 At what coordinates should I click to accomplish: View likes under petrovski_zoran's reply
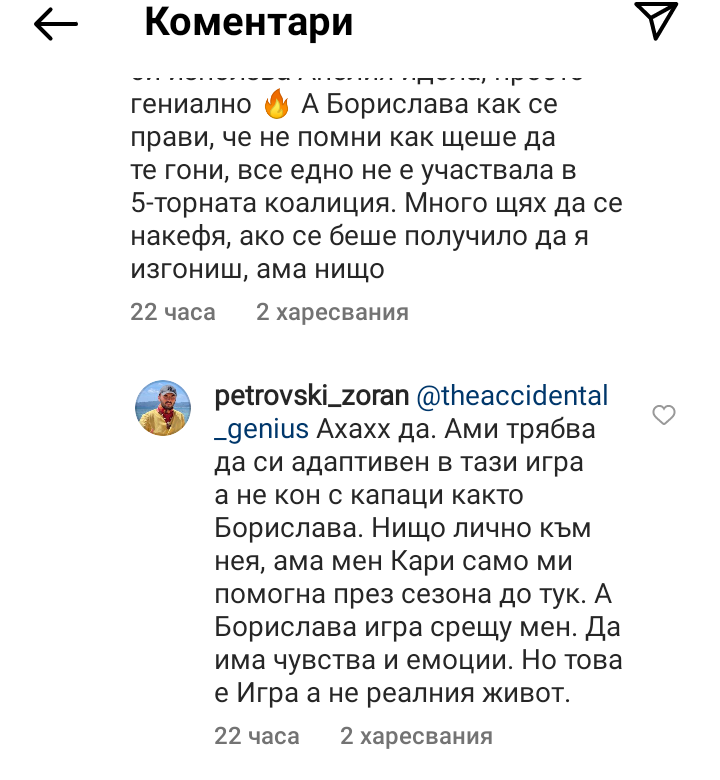tap(416, 737)
